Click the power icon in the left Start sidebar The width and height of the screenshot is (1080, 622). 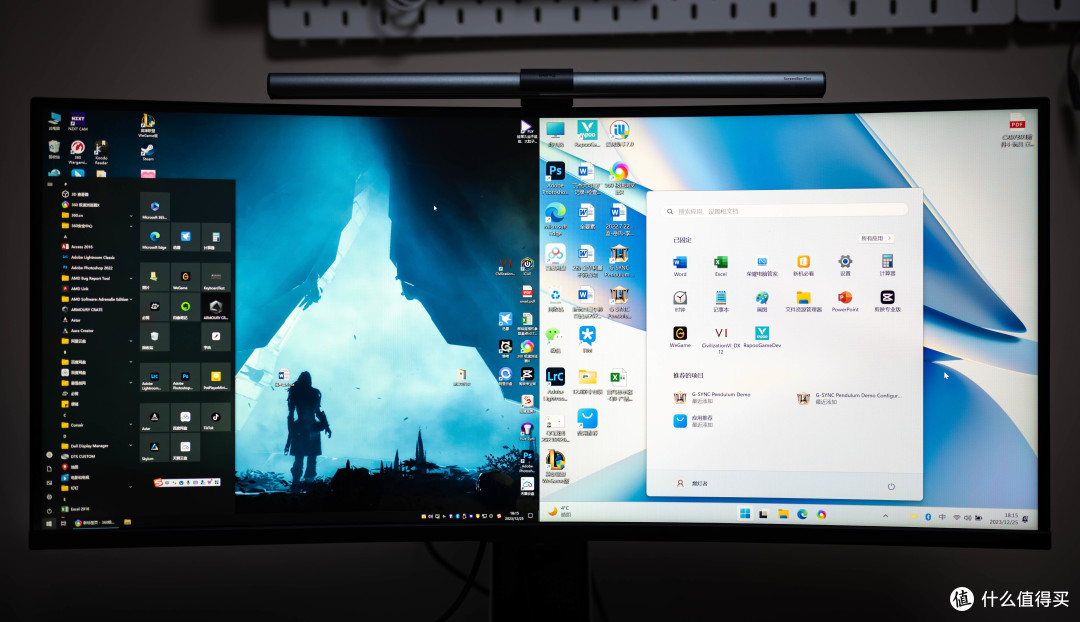pyautogui.click(x=49, y=510)
